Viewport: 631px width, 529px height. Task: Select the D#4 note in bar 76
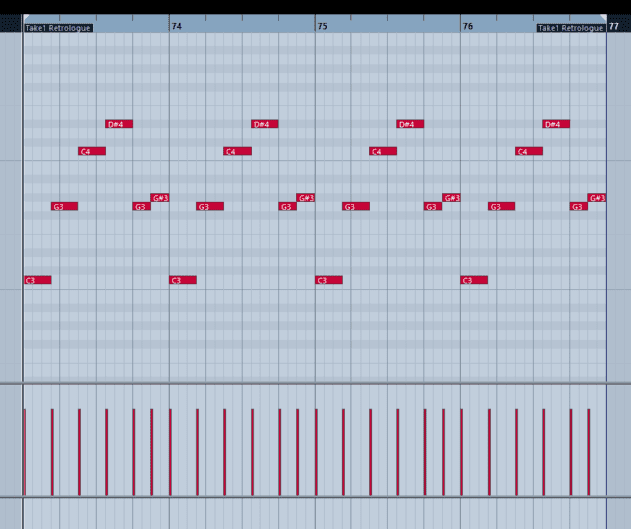tap(556, 124)
